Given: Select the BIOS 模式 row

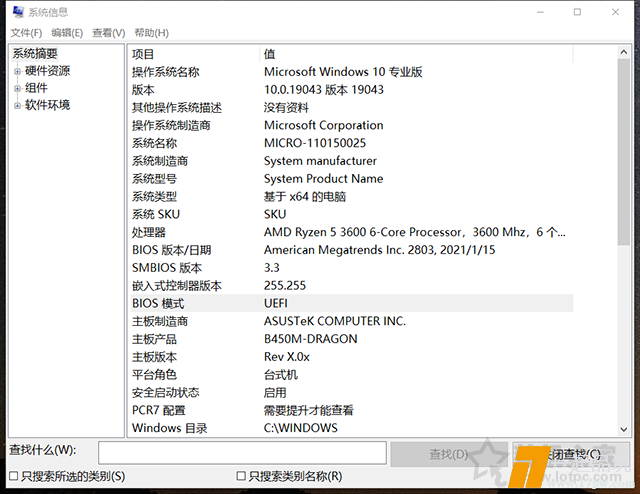Looking at the screenshot, I should click(x=351, y=303).
